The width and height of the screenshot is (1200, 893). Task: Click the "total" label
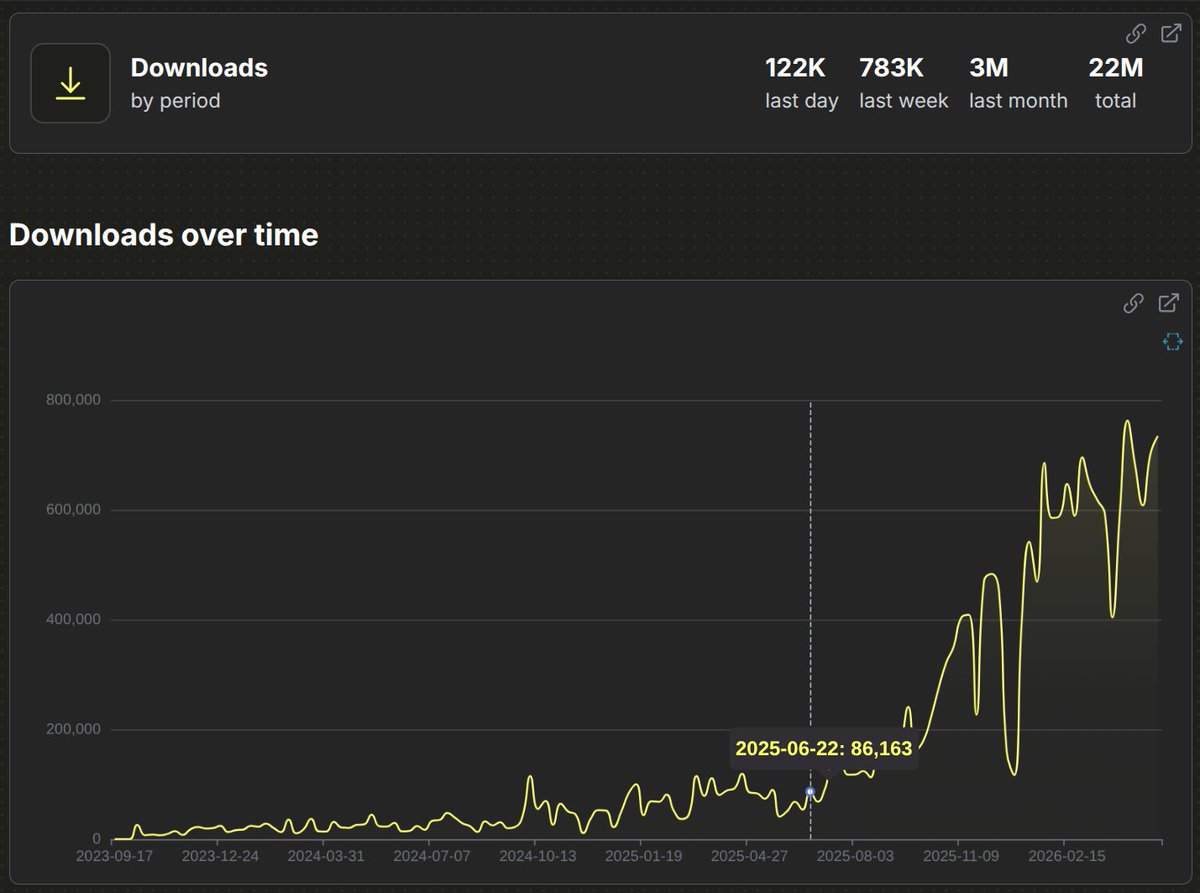pos(1115,101)
